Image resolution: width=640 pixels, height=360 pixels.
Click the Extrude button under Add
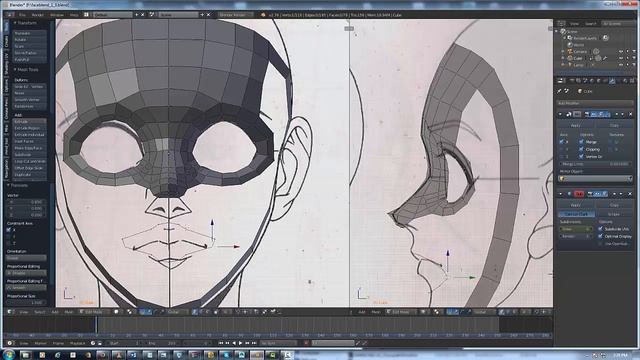(29, 122)
